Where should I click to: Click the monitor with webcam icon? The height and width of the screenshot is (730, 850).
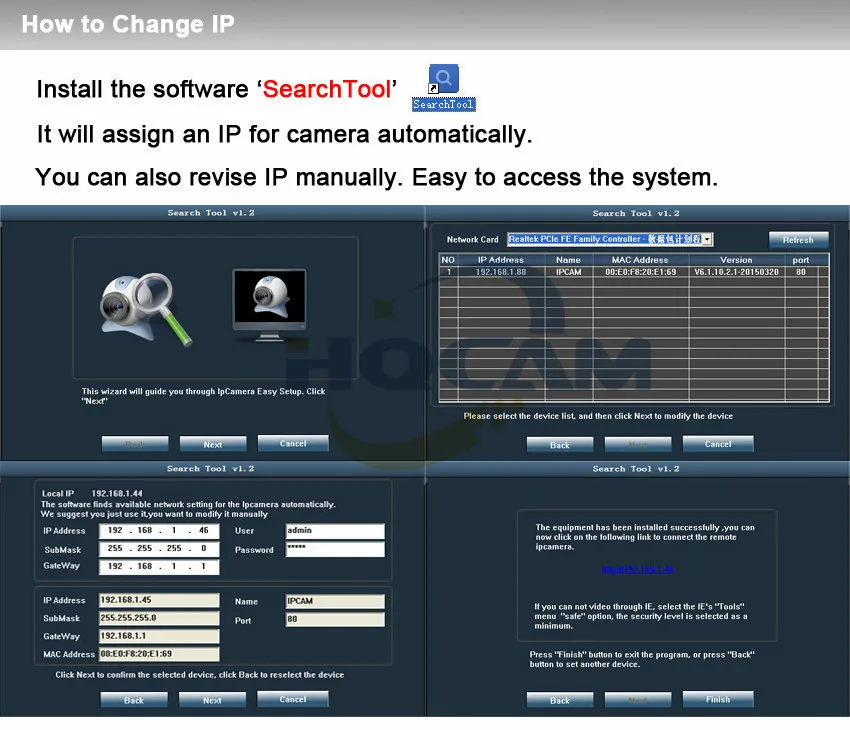[269, 305]
